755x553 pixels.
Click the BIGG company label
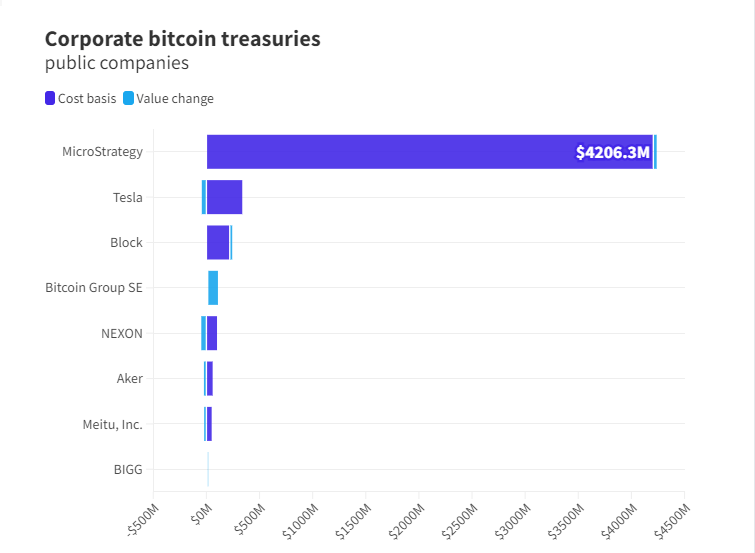pos(128,469)
